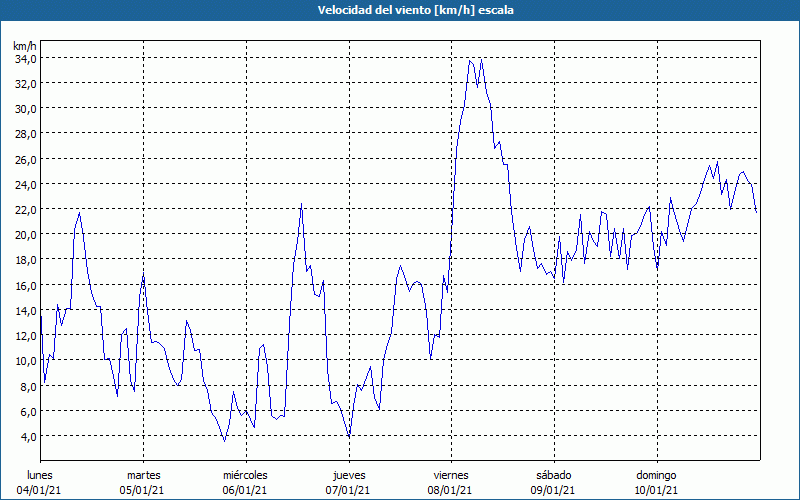Image resolution: width=800 pixels, height=500 pixels.
Task: Click the 09/01/21 date label
Action: point(553,490)
